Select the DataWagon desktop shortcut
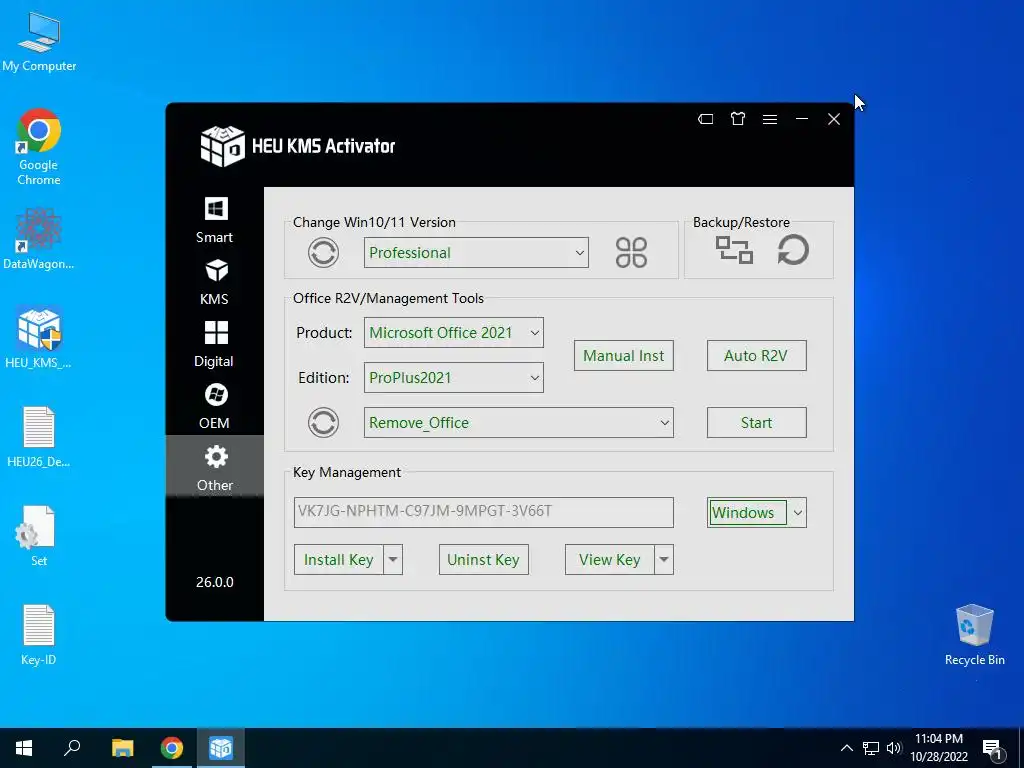Image resolution: width=1024 pixels, height=768 pixels. 39,238
